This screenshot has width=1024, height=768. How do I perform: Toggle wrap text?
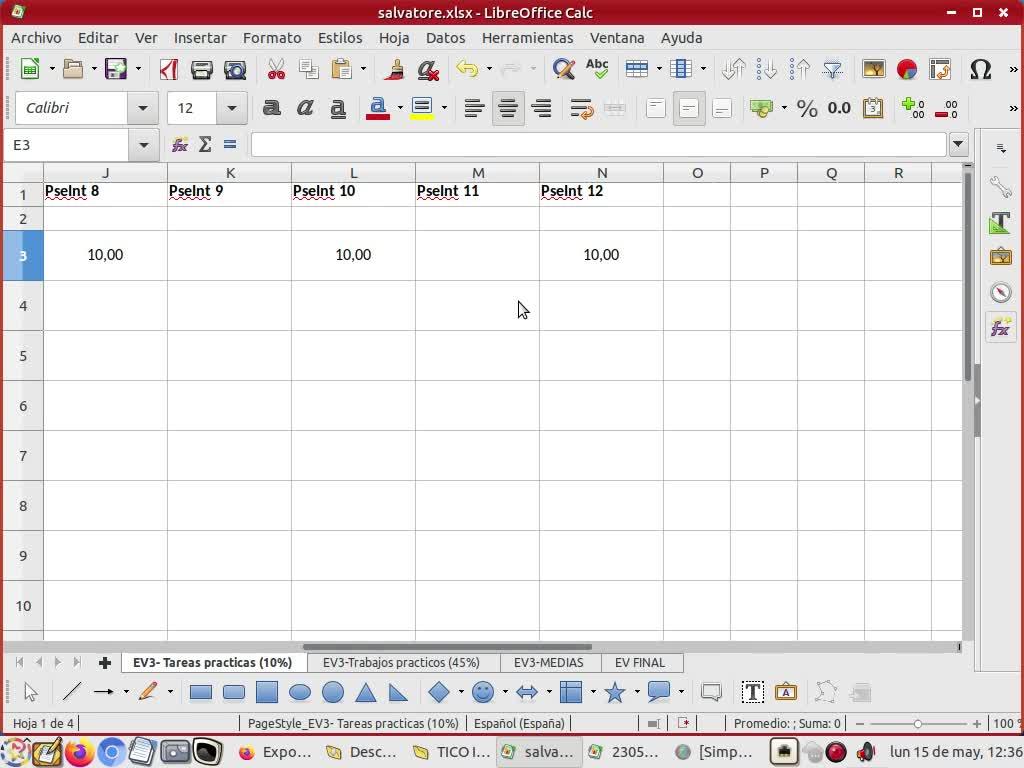pos(581,108)
